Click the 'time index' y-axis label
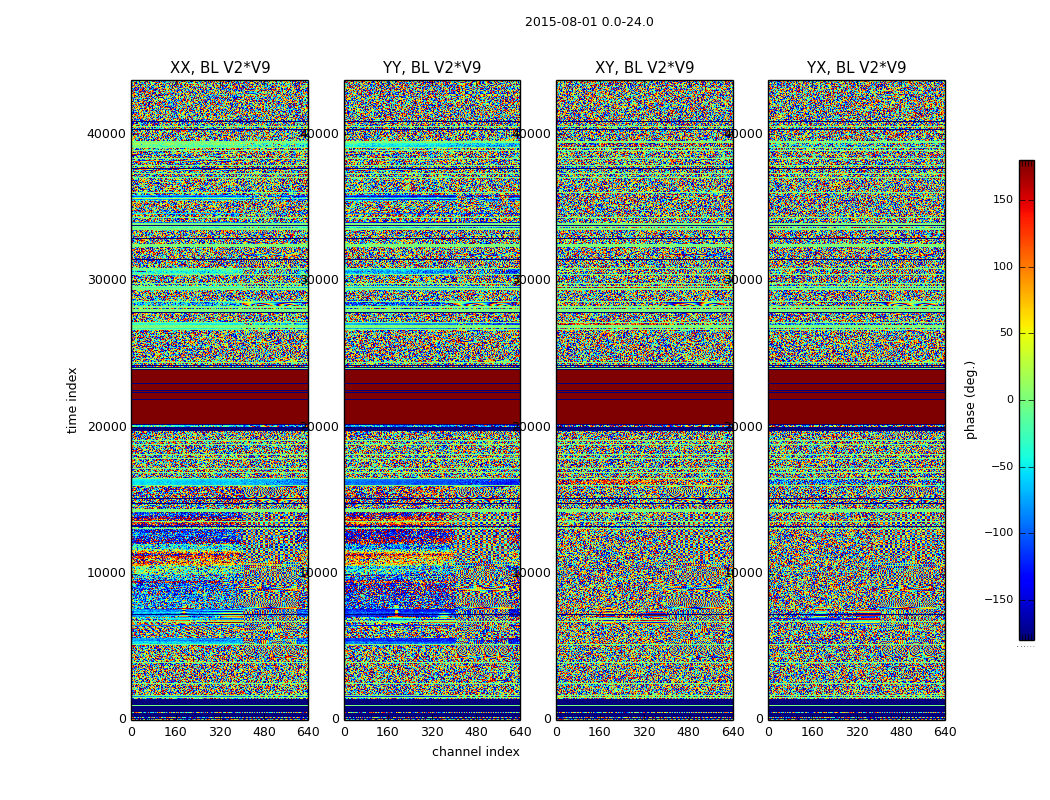1050x800 pixels. coord(72,400)
